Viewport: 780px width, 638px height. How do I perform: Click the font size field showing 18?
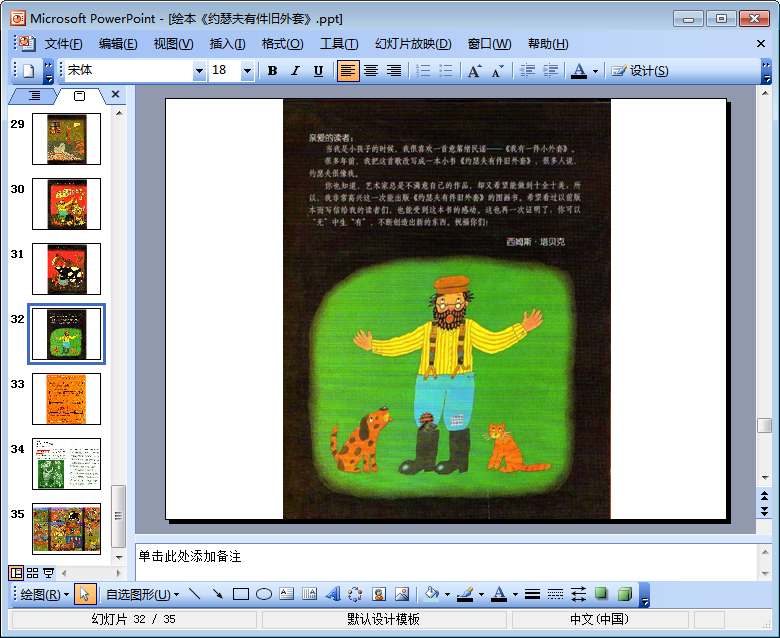coord(225,71)
